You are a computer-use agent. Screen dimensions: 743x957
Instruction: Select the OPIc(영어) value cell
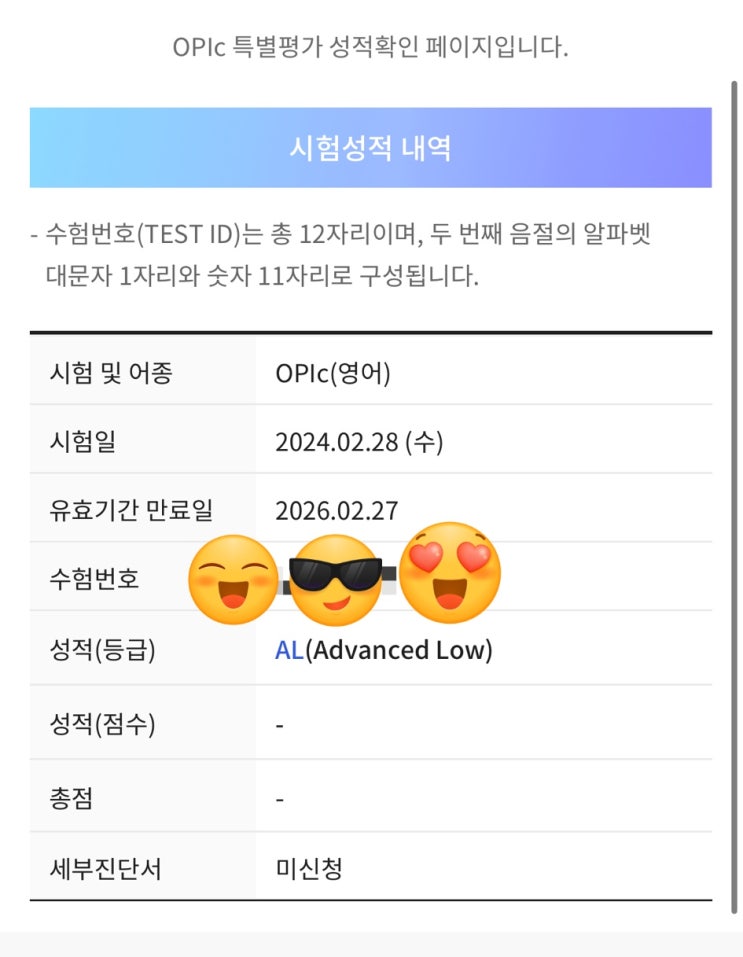point(332,374)
